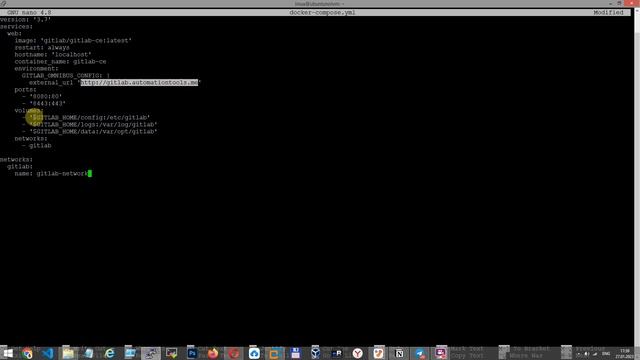Viewport: 640px width, 360px height.
Task: Place cursor on 'environment:' line
Action: pos(36,69)
